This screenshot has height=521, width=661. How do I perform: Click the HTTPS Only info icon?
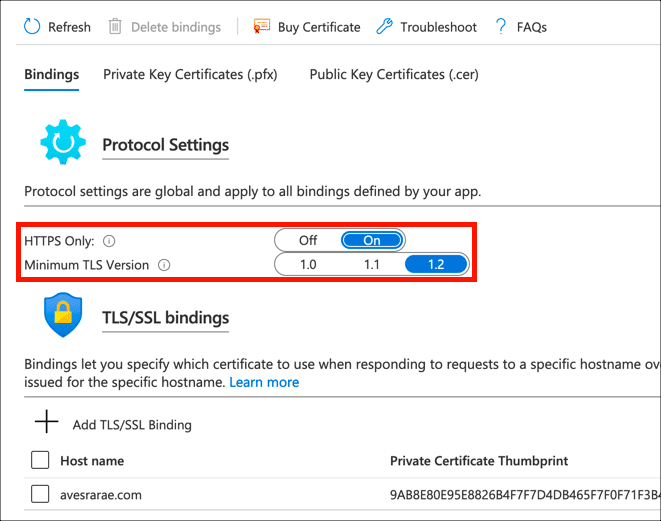(110, 241)
